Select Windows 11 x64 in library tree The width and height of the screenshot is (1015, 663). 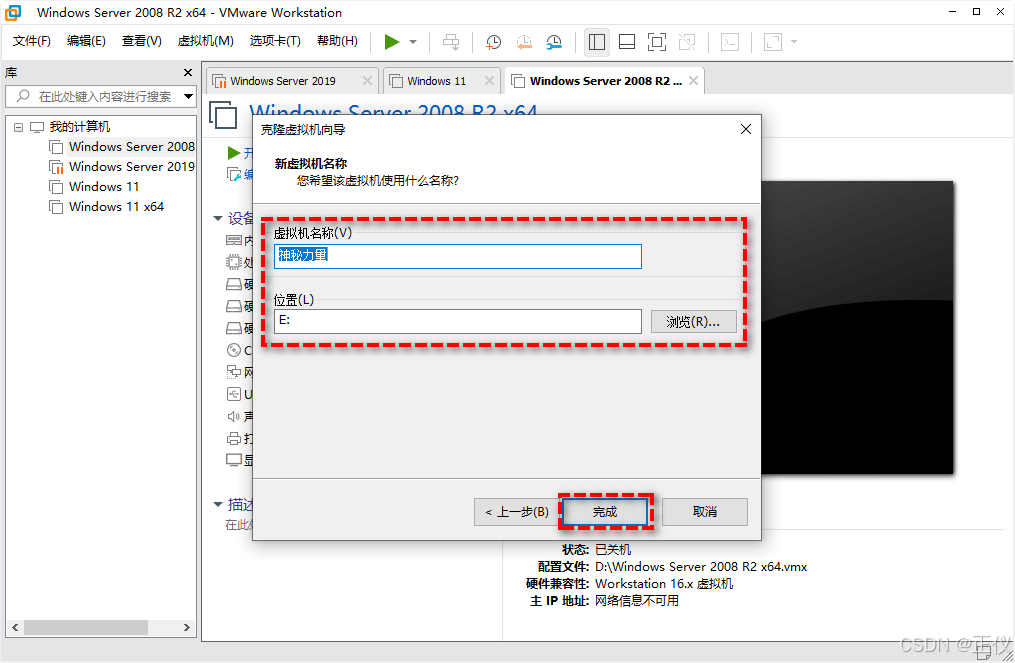(116, 207)
